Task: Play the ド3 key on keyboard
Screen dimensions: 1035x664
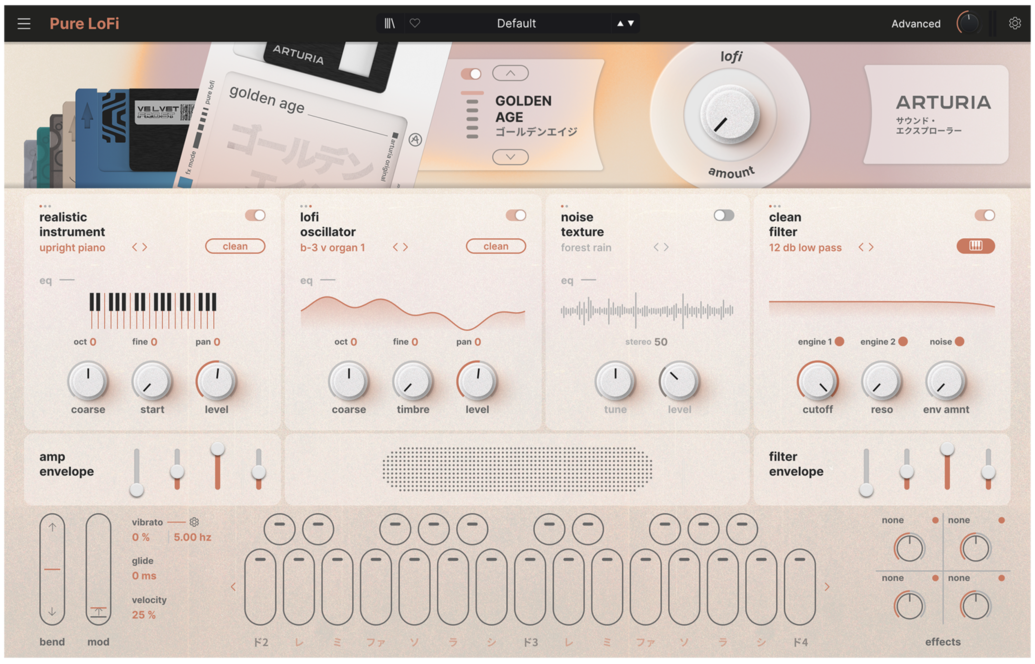Action: tap(529, 587)
